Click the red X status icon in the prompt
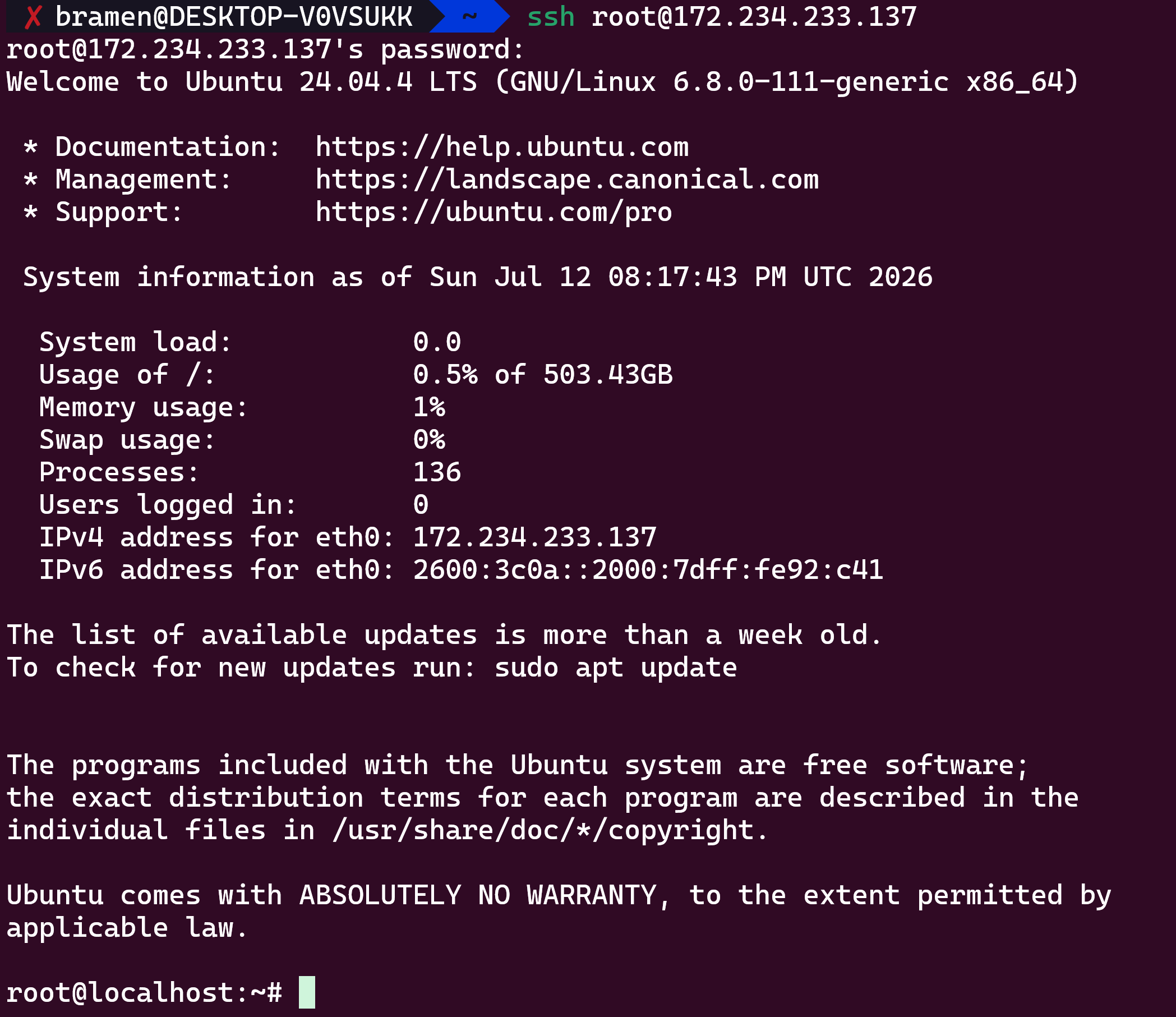This screenshot has height=1017, width=1176. (x=33, y=16)
